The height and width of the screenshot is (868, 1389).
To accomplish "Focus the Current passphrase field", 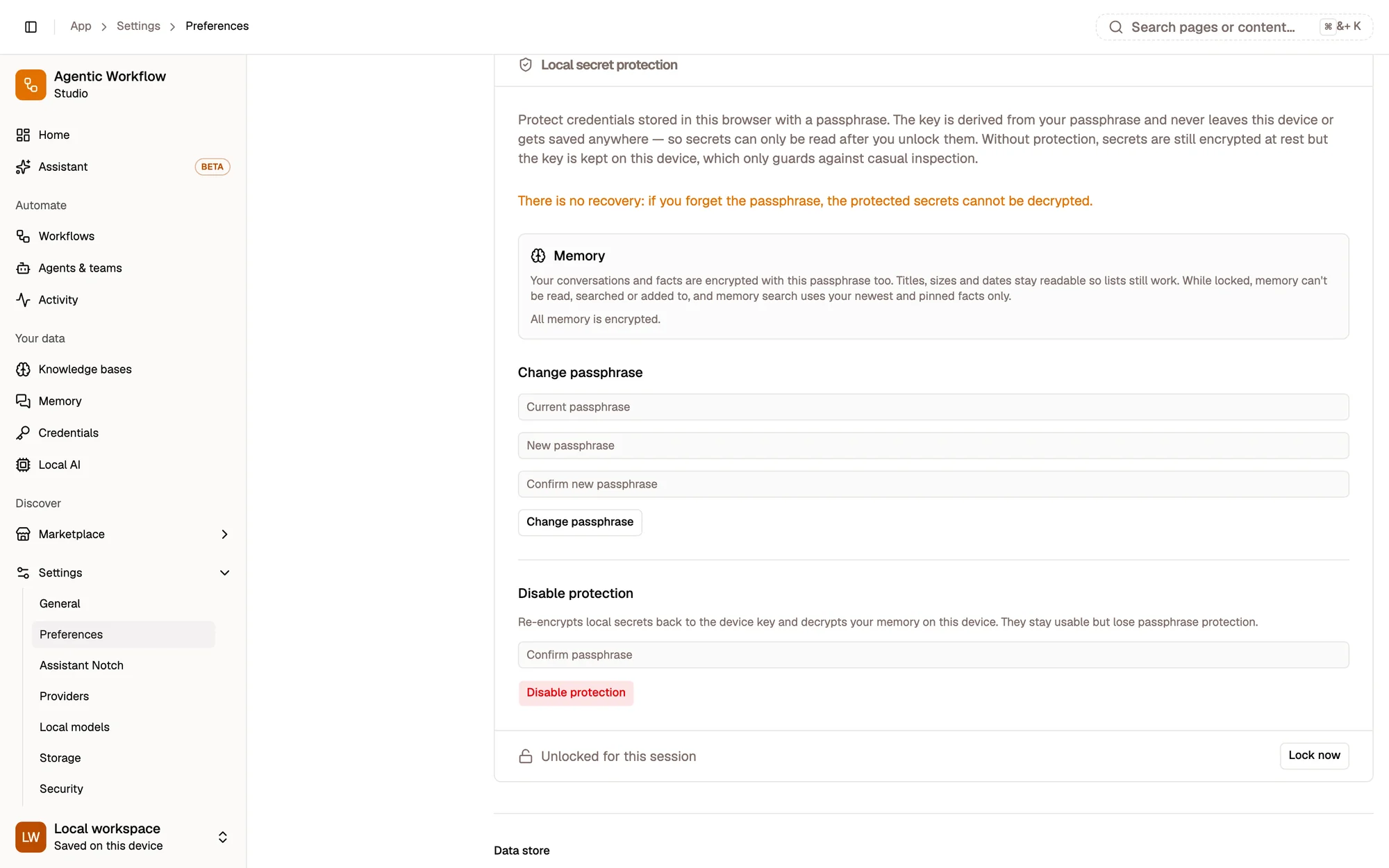I will click(x=933, y=407).
